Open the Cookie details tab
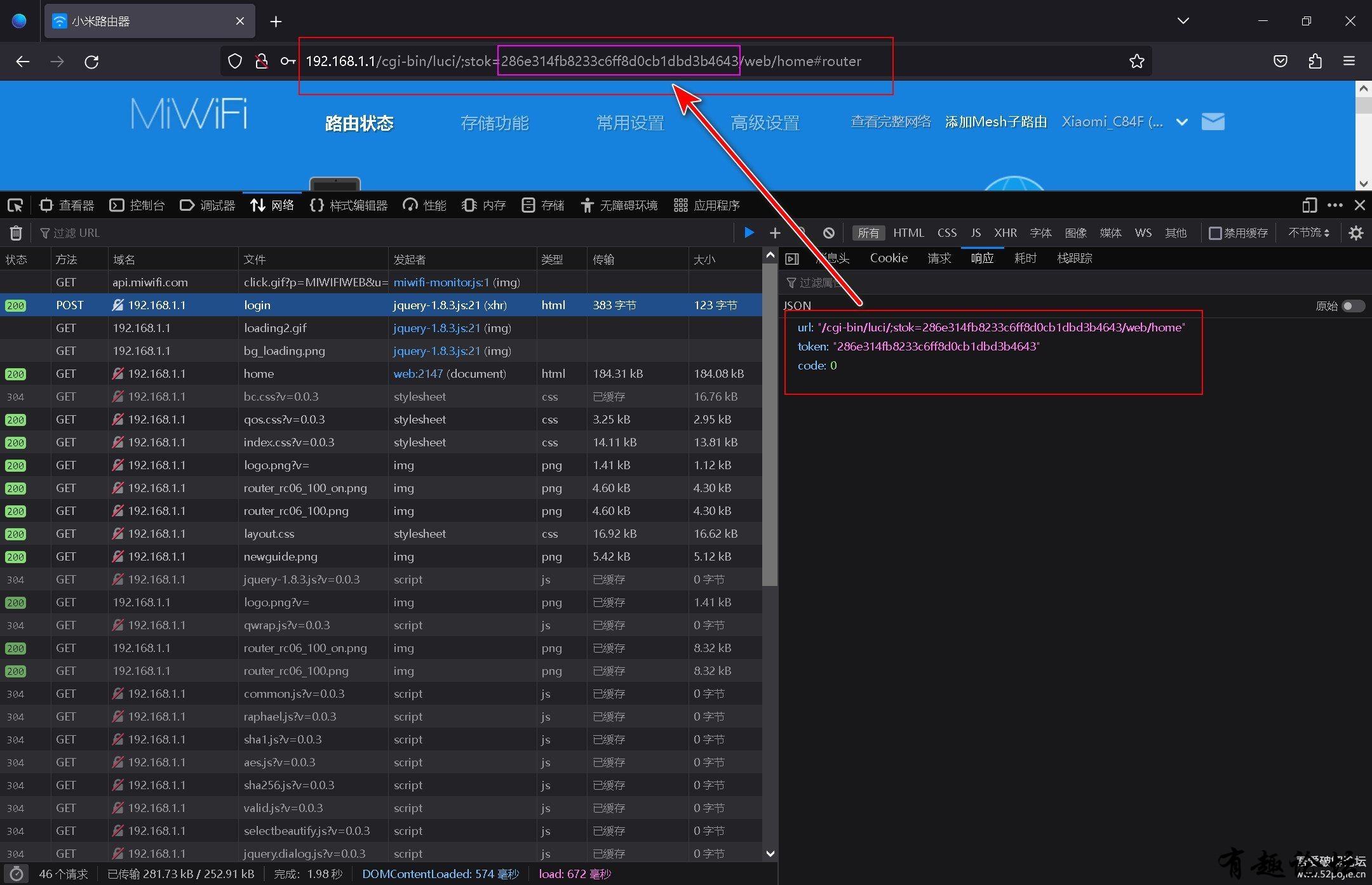1372x885 pixels. 889,258
